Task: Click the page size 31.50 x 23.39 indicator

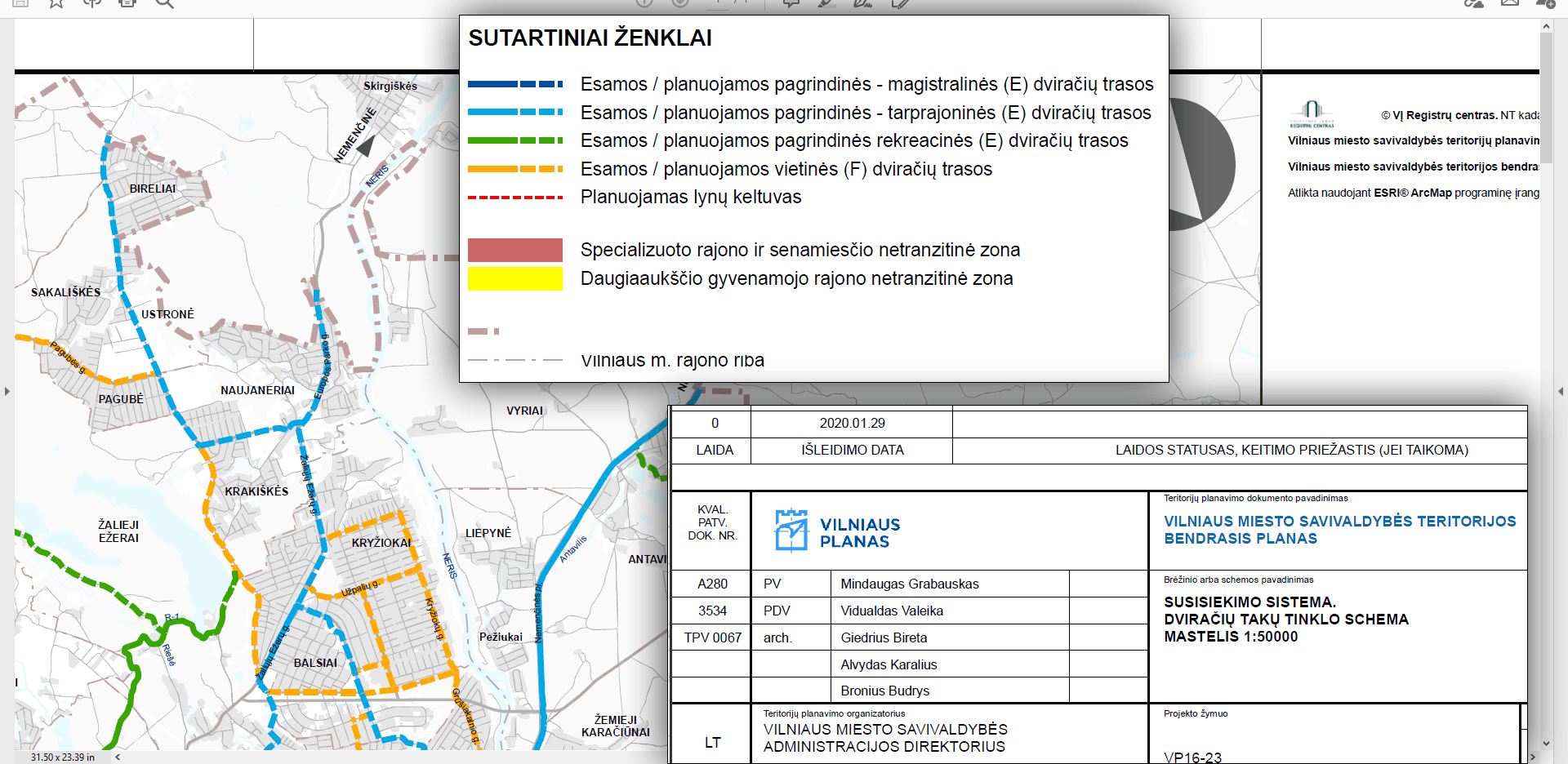Action: coord(63,757)
